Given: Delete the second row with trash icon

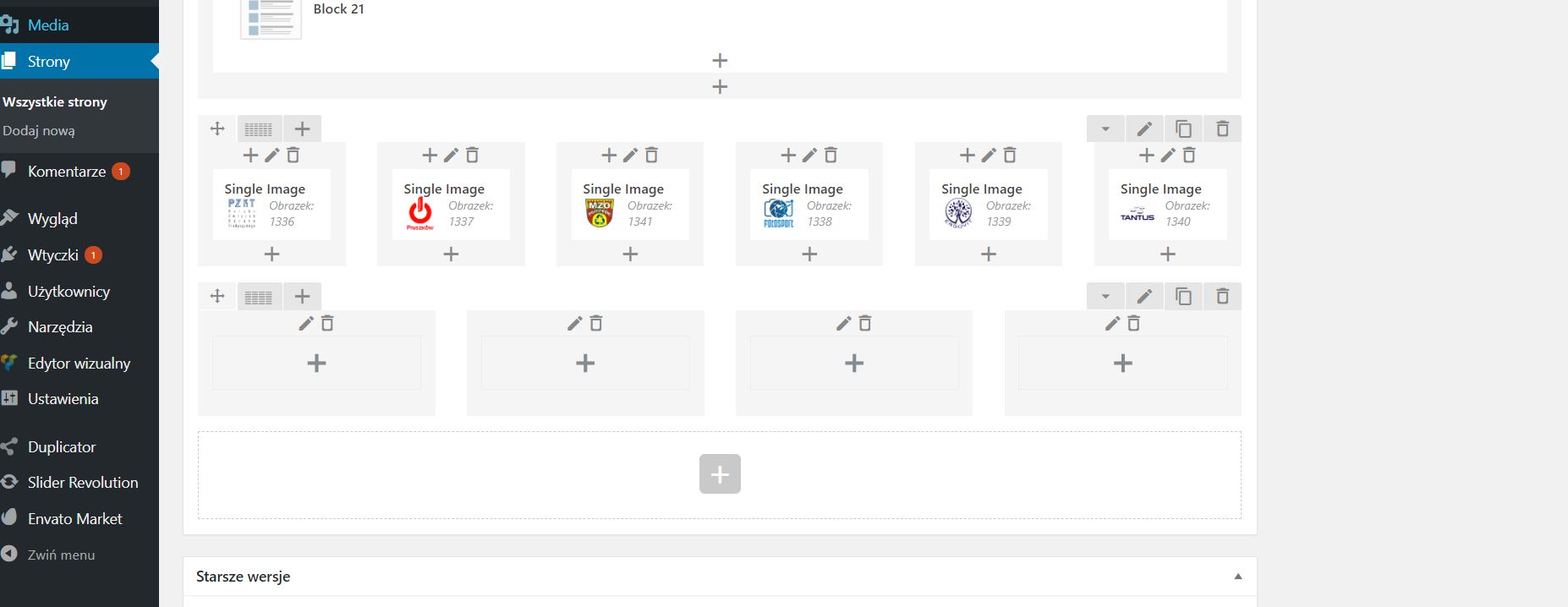Looking at the screenshot, I should tap(1222, 296).
